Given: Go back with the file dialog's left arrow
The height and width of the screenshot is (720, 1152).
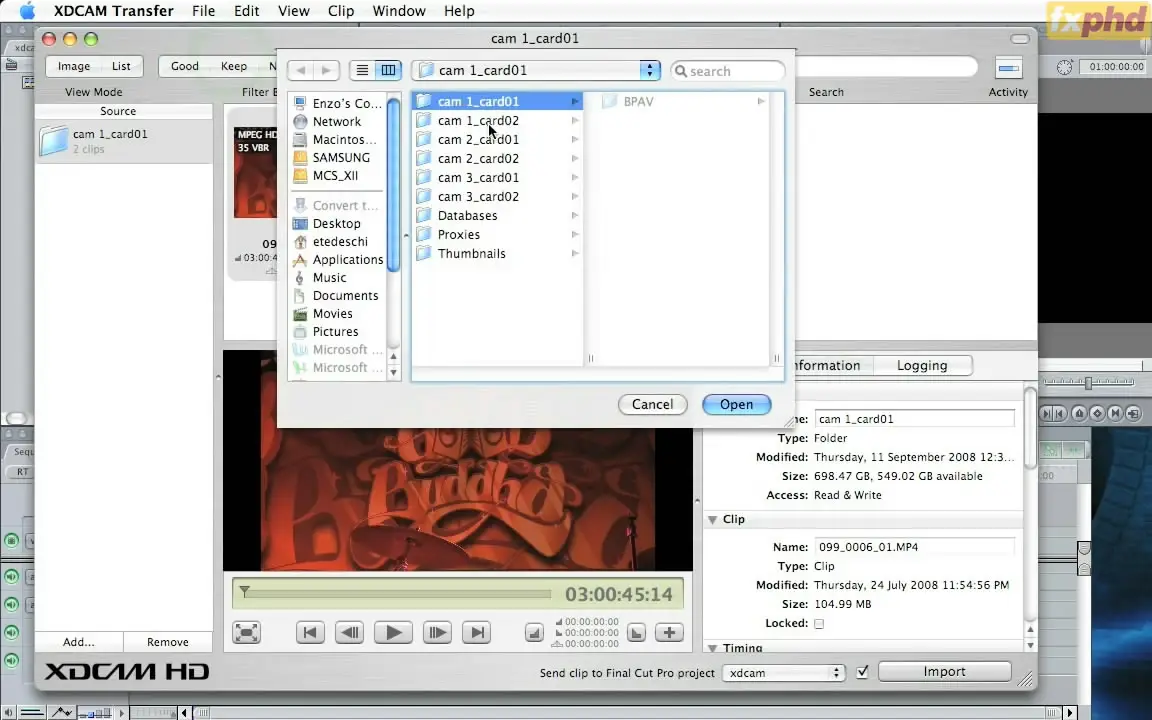Looking at the screenshot, I should point(300,71).
